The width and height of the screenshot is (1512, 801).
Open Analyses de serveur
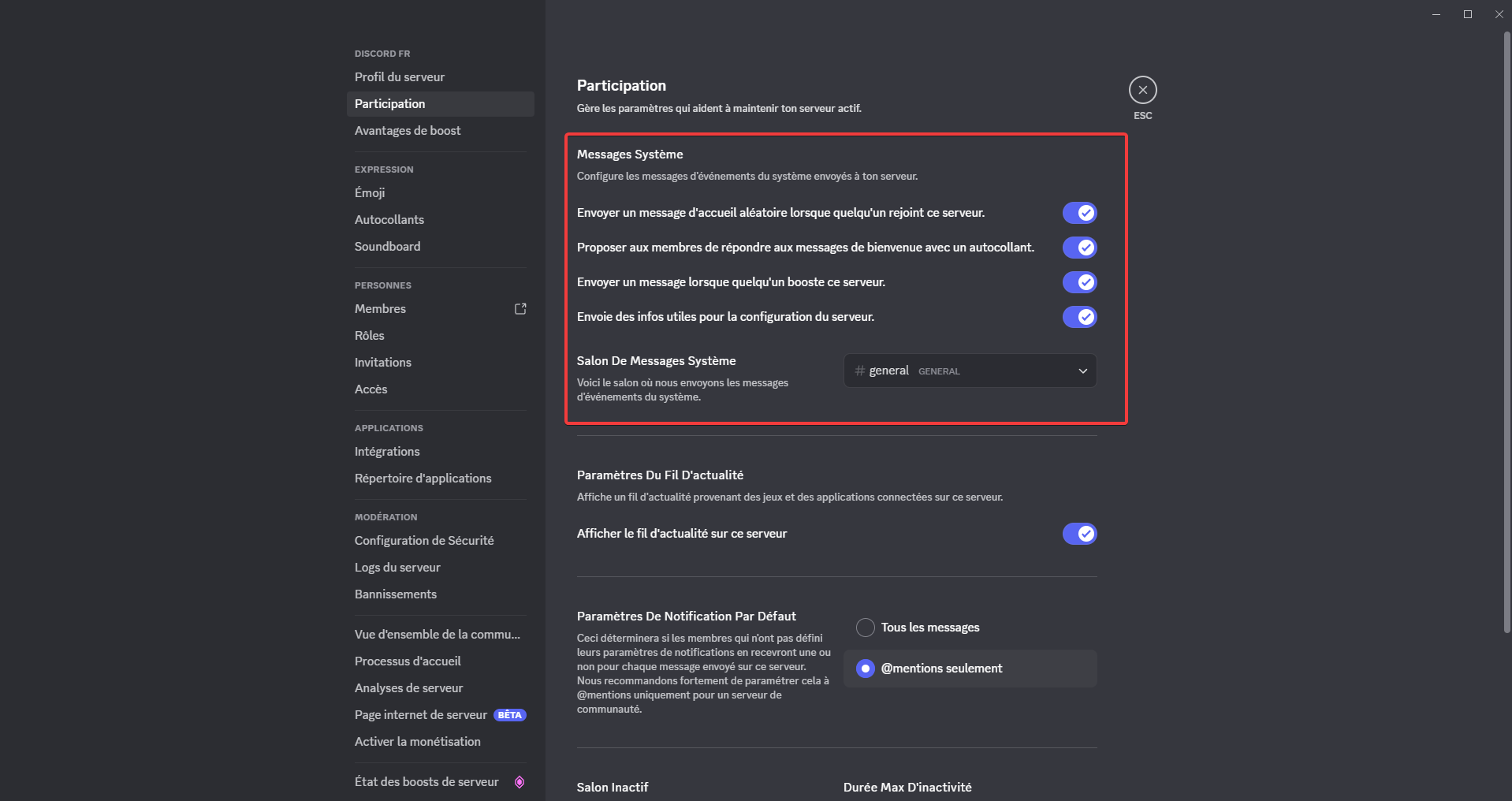click(408, 687)
